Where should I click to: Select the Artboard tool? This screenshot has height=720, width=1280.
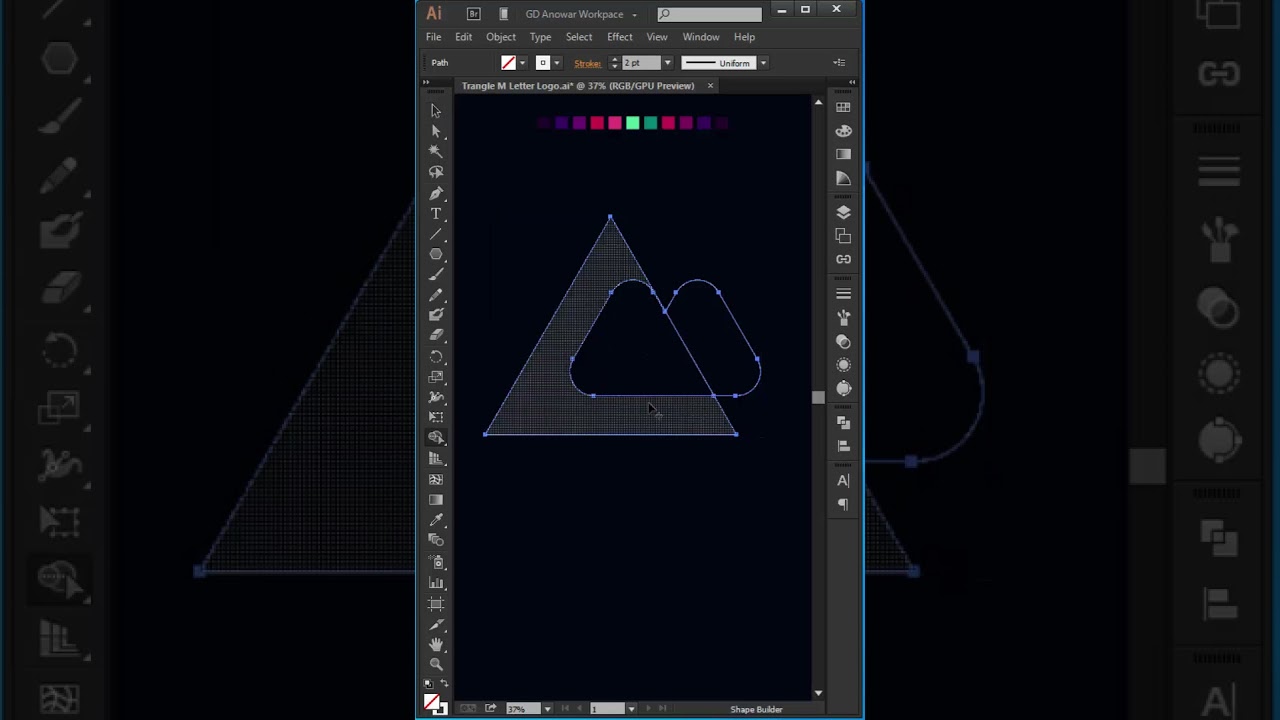436,604
